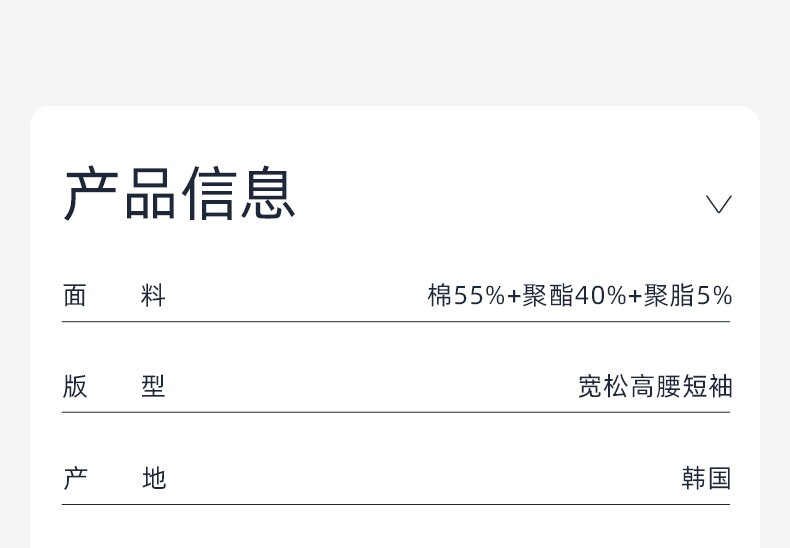Click the second plus sign in fabric composition

pyautogui.click(x=635, y=297)
